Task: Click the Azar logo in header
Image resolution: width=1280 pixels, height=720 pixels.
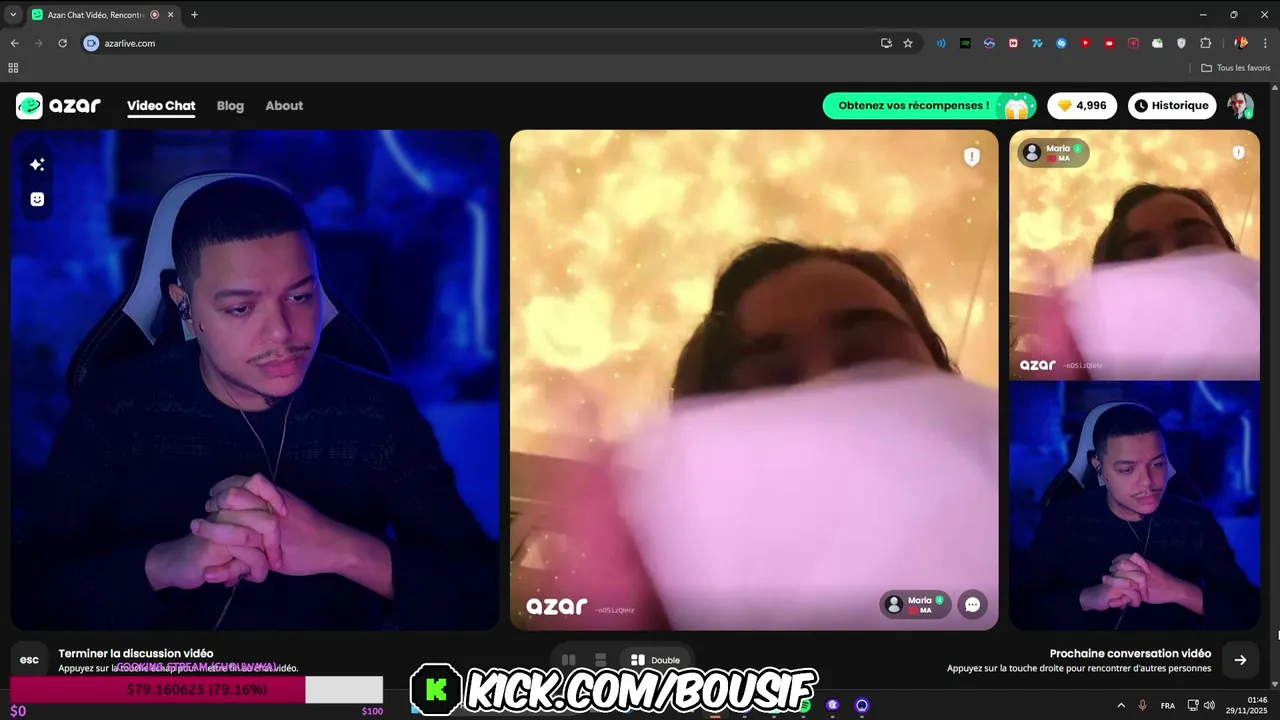Action: point(58,106)
